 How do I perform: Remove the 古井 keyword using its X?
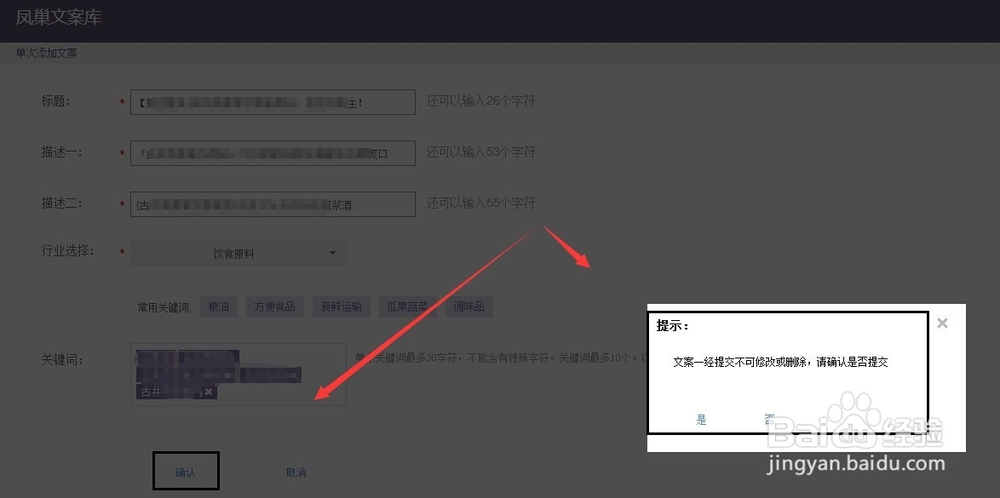click(209, 392)
